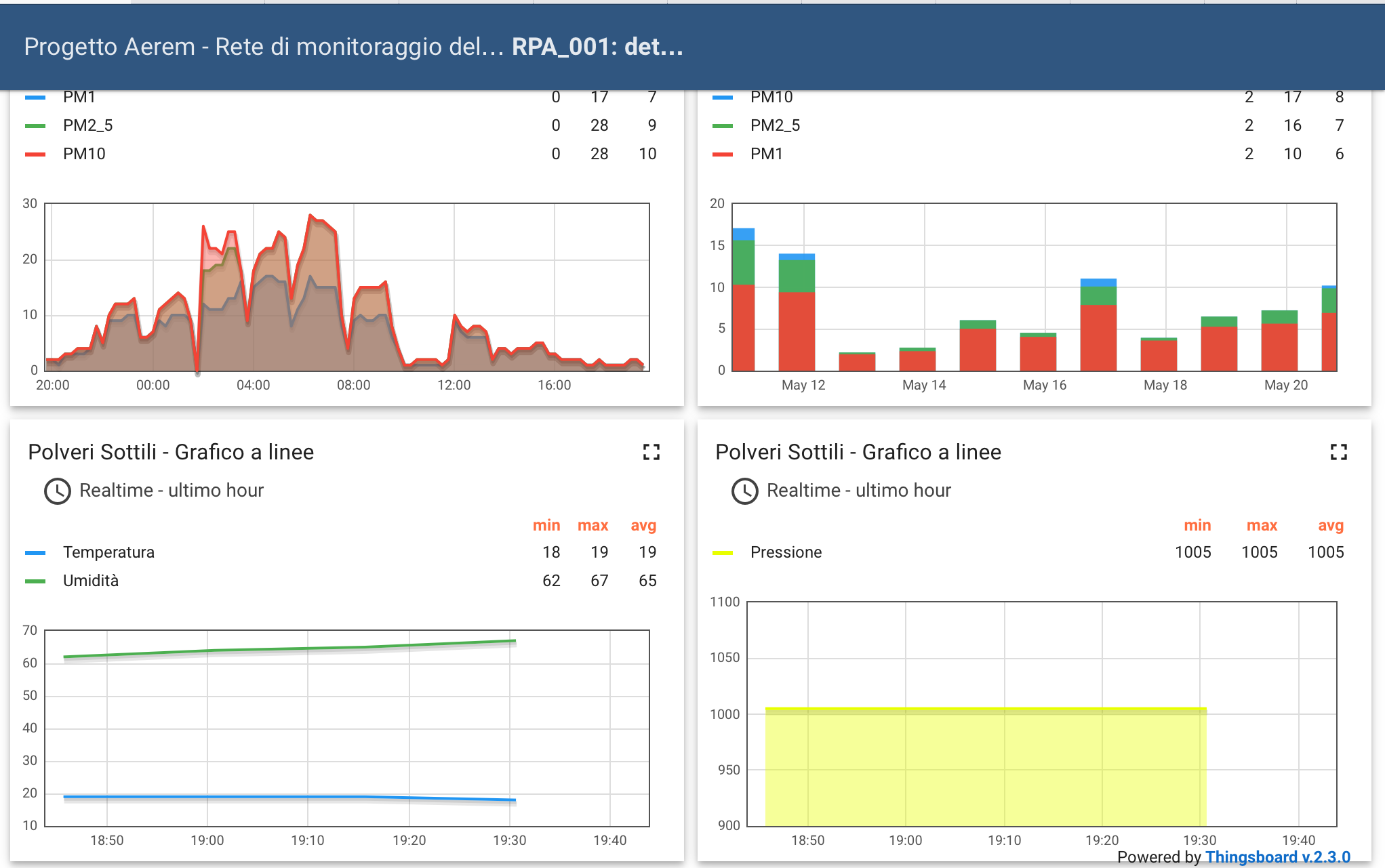This screenshot has width=1385, height=868.
Task: Click the May 16 tall stacked bar
Action: click(1098, 324)
